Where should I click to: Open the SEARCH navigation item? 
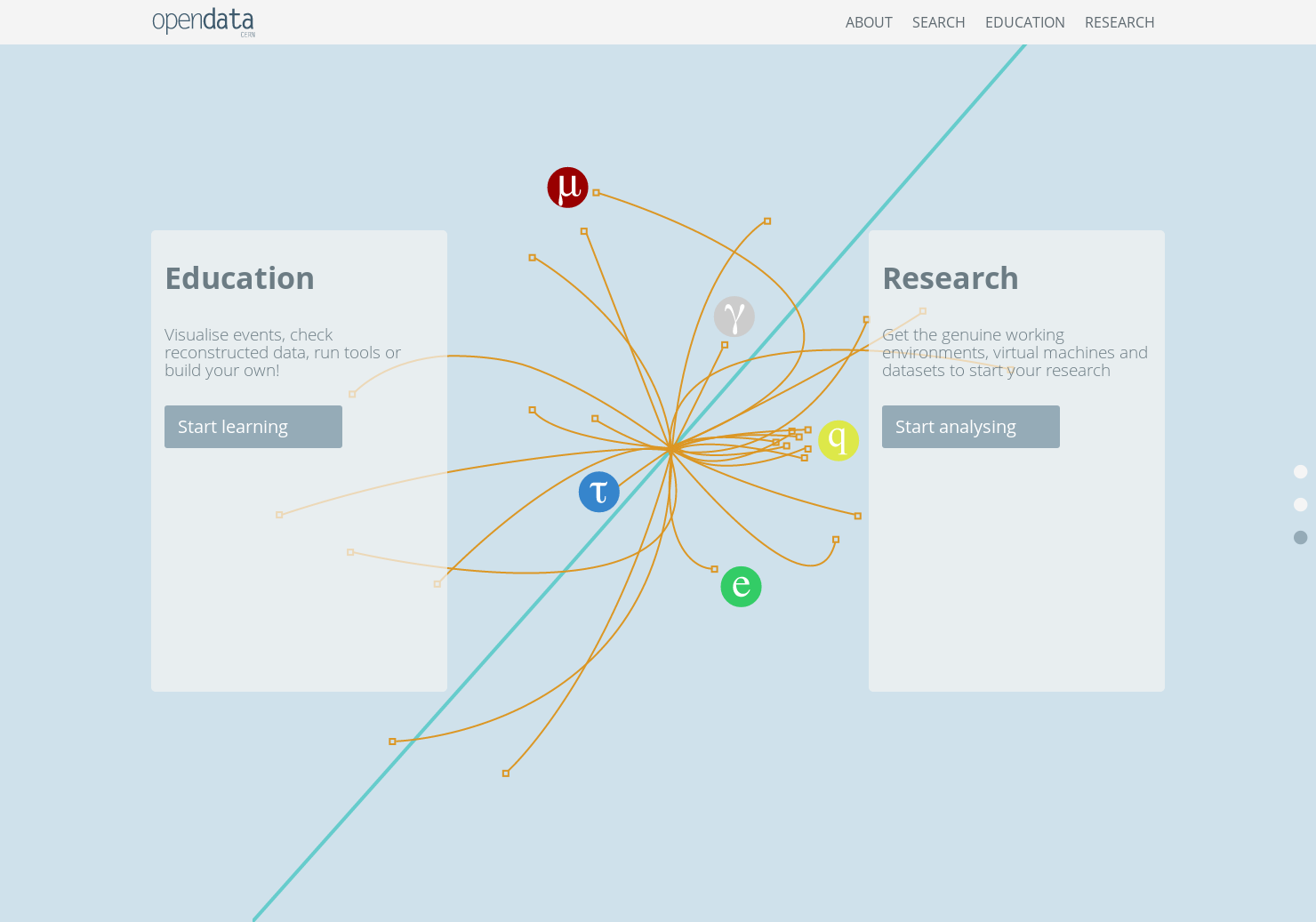click(x=938, y=22)
